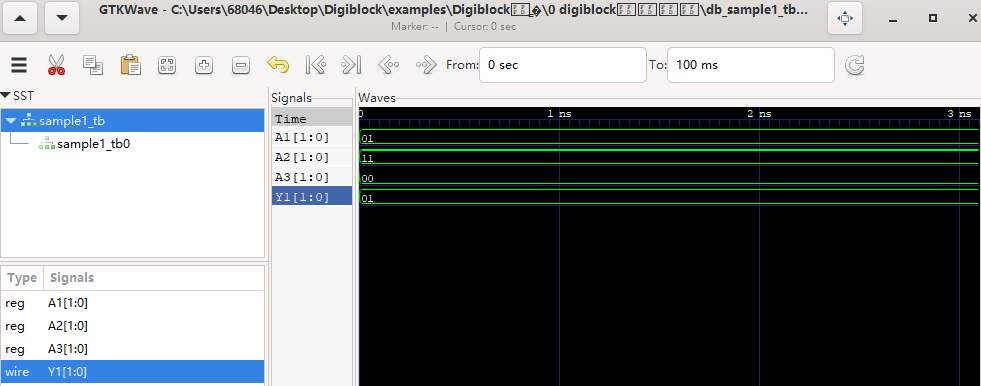Click the Zoom Out minus icon
Image resolution: width=981 pixels, height=386 pixels.
point(241,65)
